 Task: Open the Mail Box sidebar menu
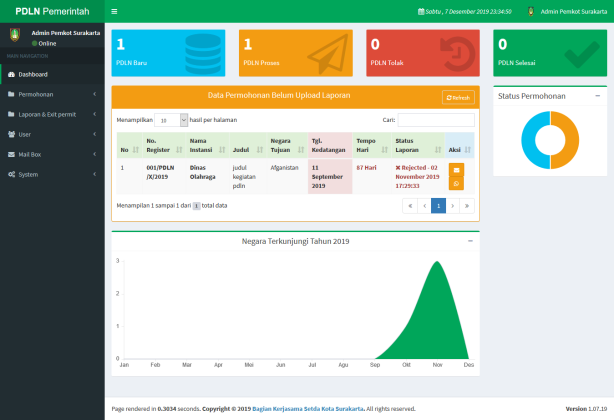tap(52, 154)
